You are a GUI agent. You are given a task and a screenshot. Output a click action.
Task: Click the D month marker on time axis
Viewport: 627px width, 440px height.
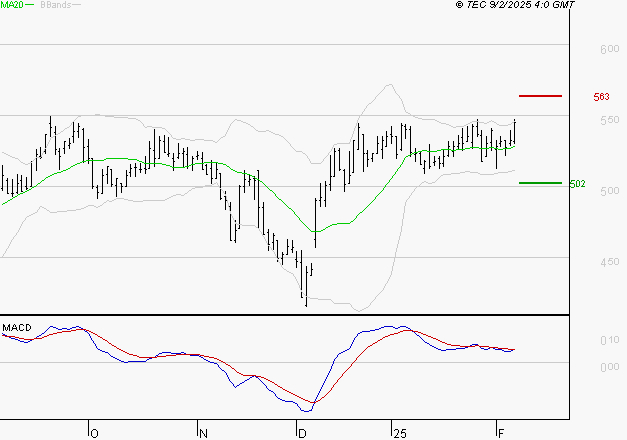point(302,434)
